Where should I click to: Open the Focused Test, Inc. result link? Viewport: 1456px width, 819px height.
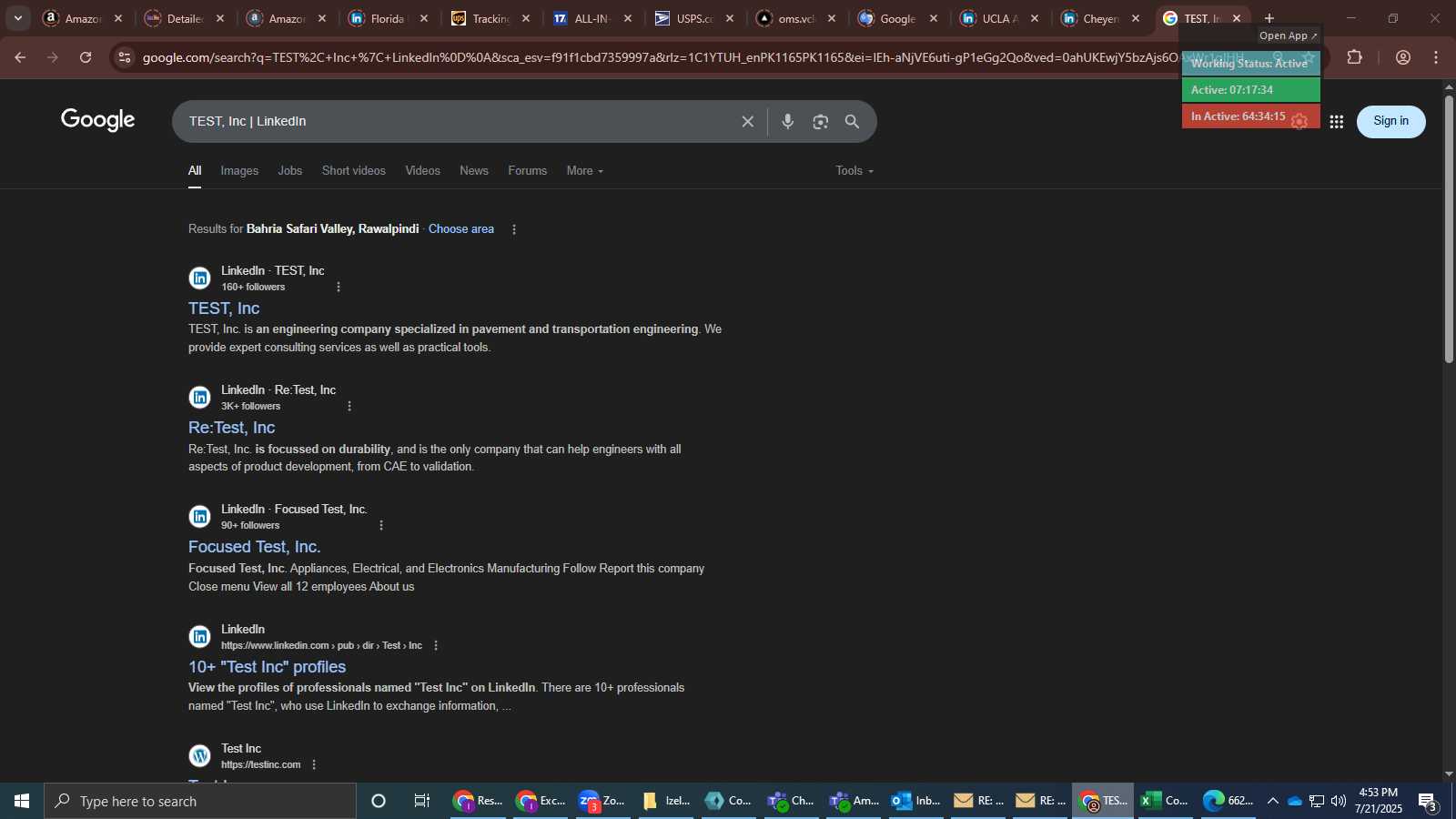click(254, 547)
